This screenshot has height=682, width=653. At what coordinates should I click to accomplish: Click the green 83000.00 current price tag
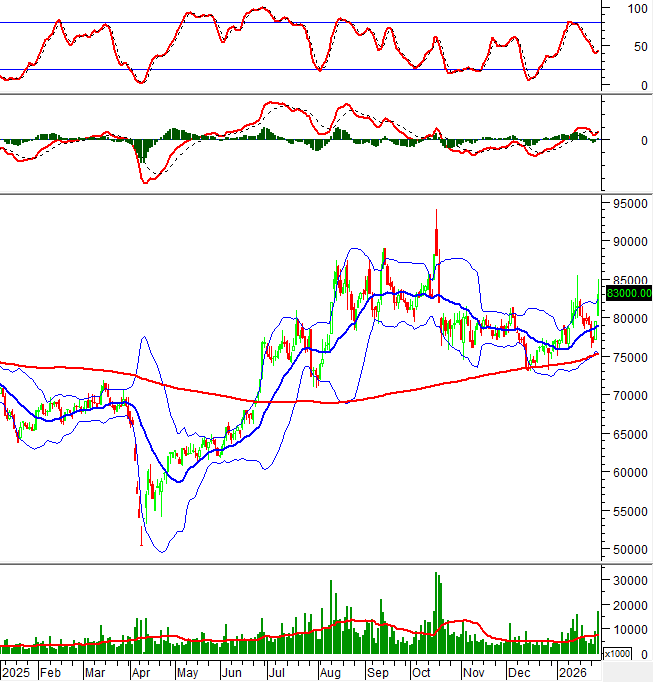[626, 293]
